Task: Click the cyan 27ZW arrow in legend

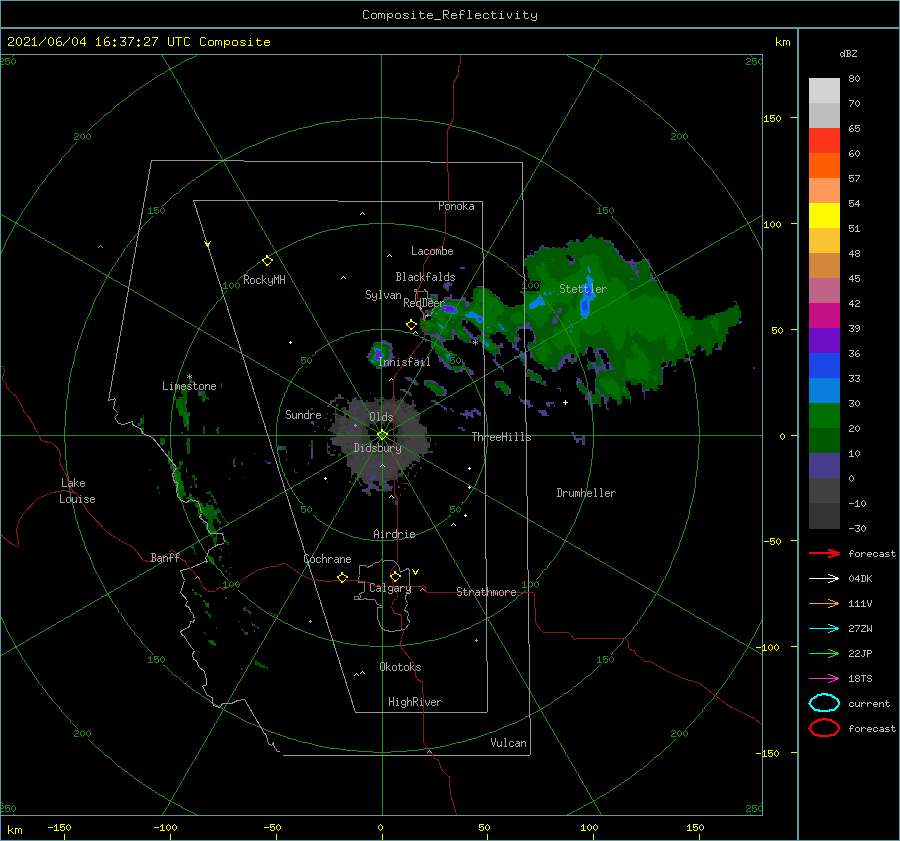Action: (x=824, y=629)
